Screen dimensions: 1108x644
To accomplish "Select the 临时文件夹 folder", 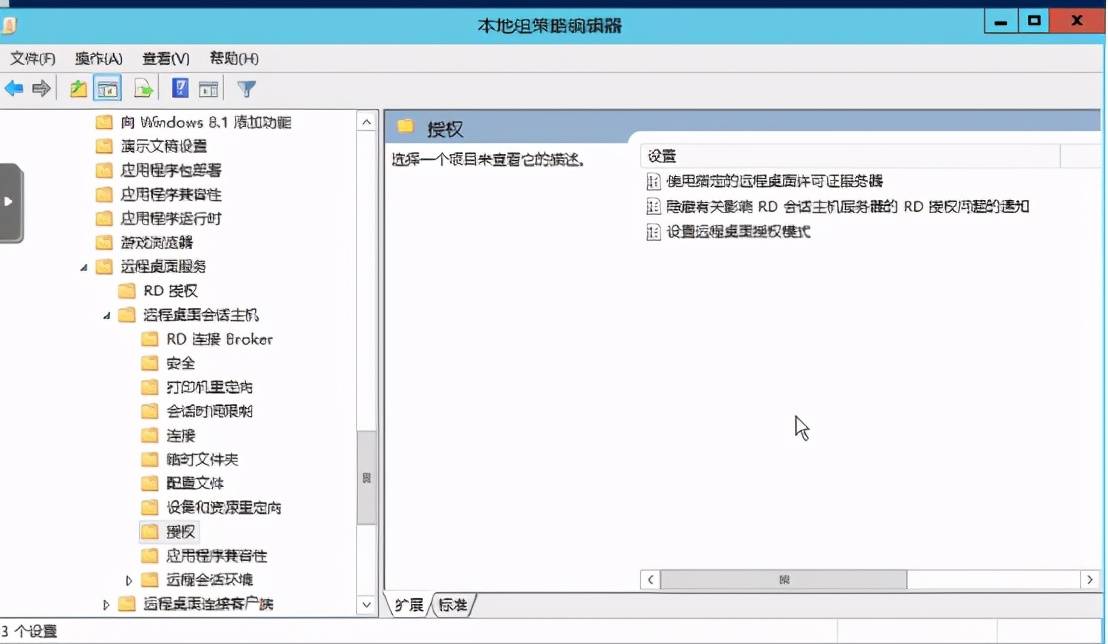I will [x=189, y=459].
